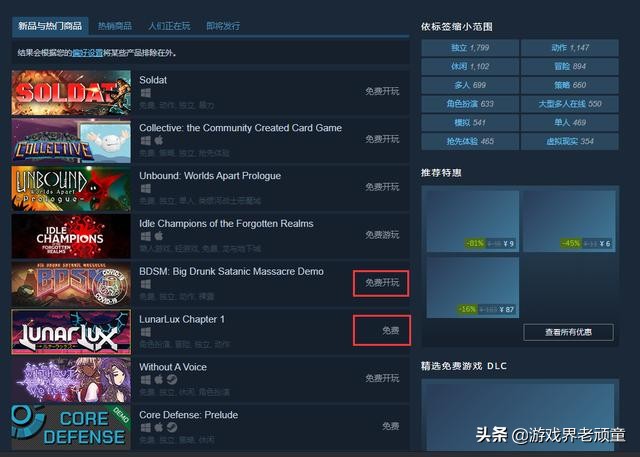Screen dimensions: 640x457
Task: Open the LunarLux game capsule image
Action: pos(71,332)
